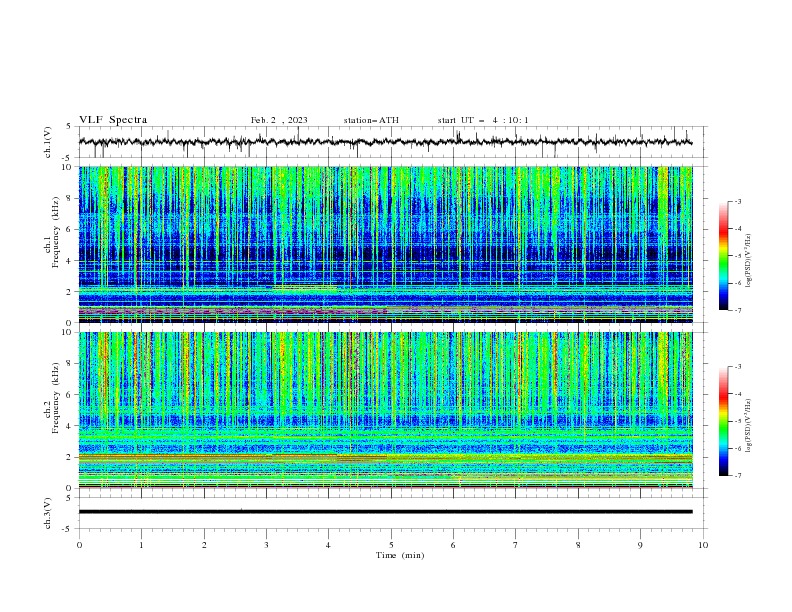
Task: Click time axis tick label "1"
Action: click(x=141, y=545)
